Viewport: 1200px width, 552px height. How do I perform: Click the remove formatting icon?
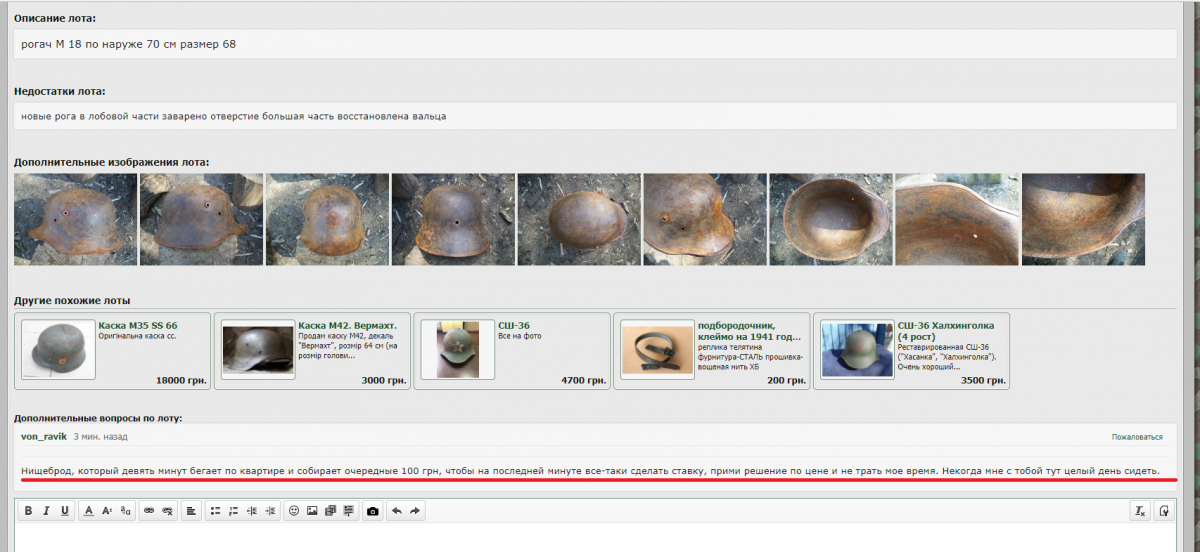(1139, 511)
